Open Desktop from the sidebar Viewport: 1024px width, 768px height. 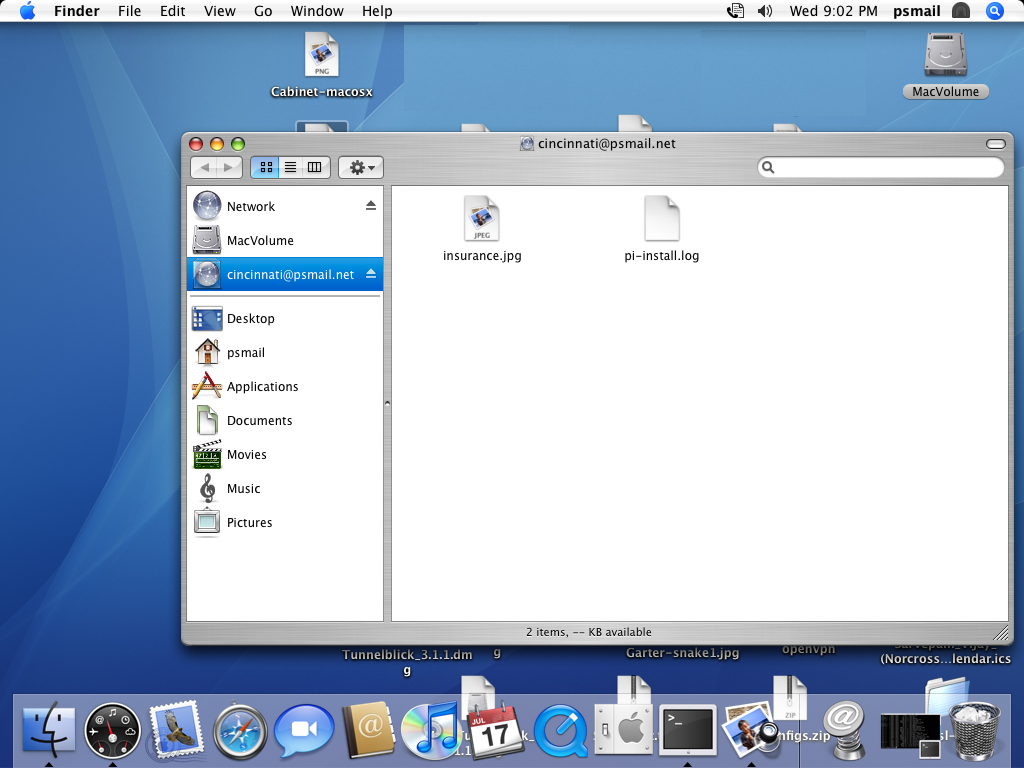pos(285,319)
